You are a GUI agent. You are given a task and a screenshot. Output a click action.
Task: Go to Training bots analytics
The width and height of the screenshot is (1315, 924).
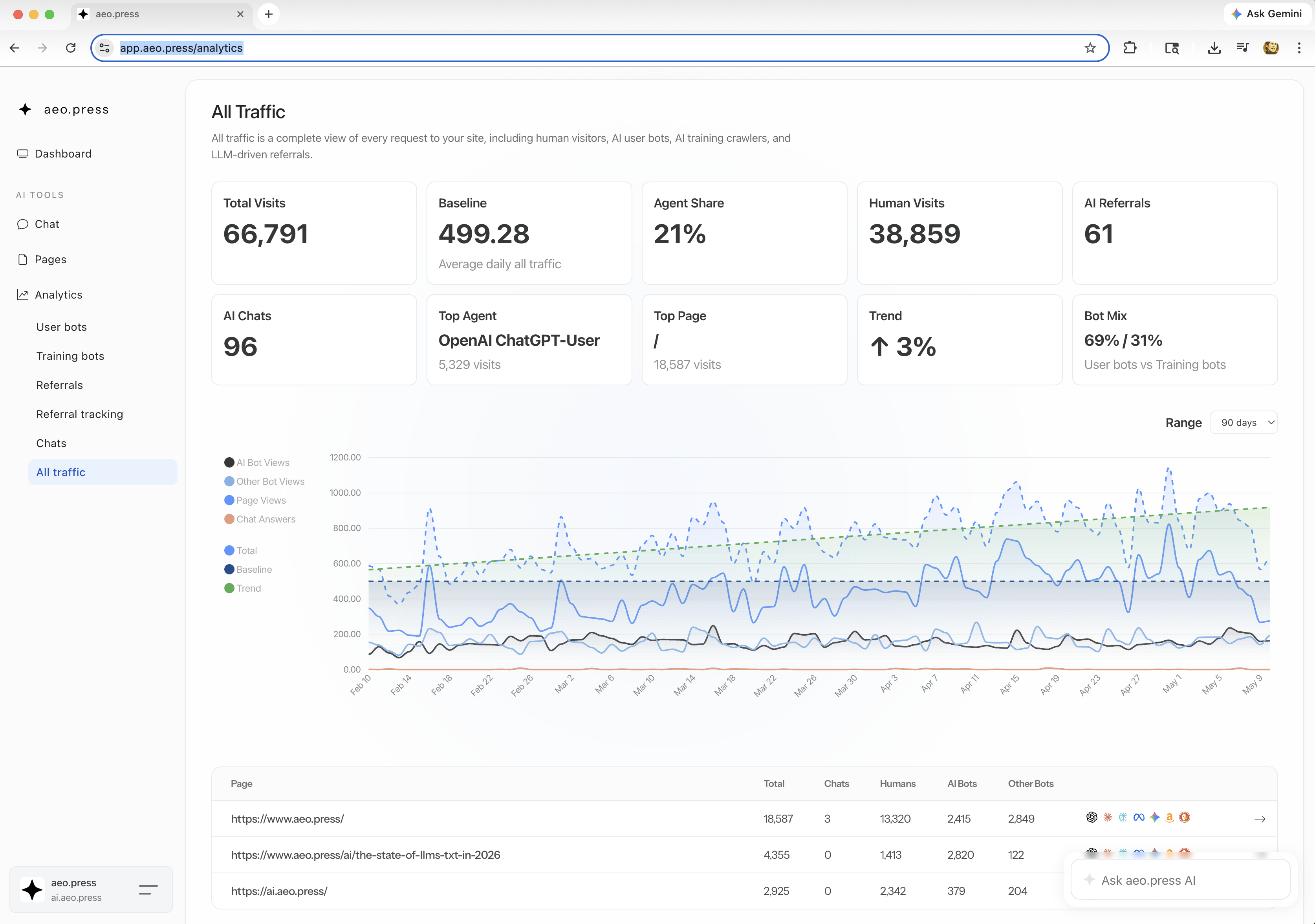[x=70, y=356]
